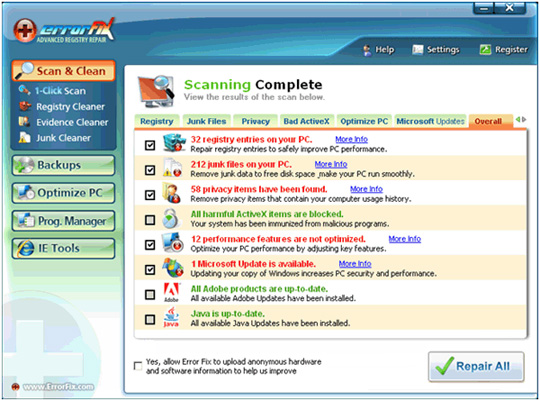Image resolution: width=540 pixels, height=401 pixels.
Task: Uncheck the 32 registry entries checkbox
Action: tap(150, 145)
